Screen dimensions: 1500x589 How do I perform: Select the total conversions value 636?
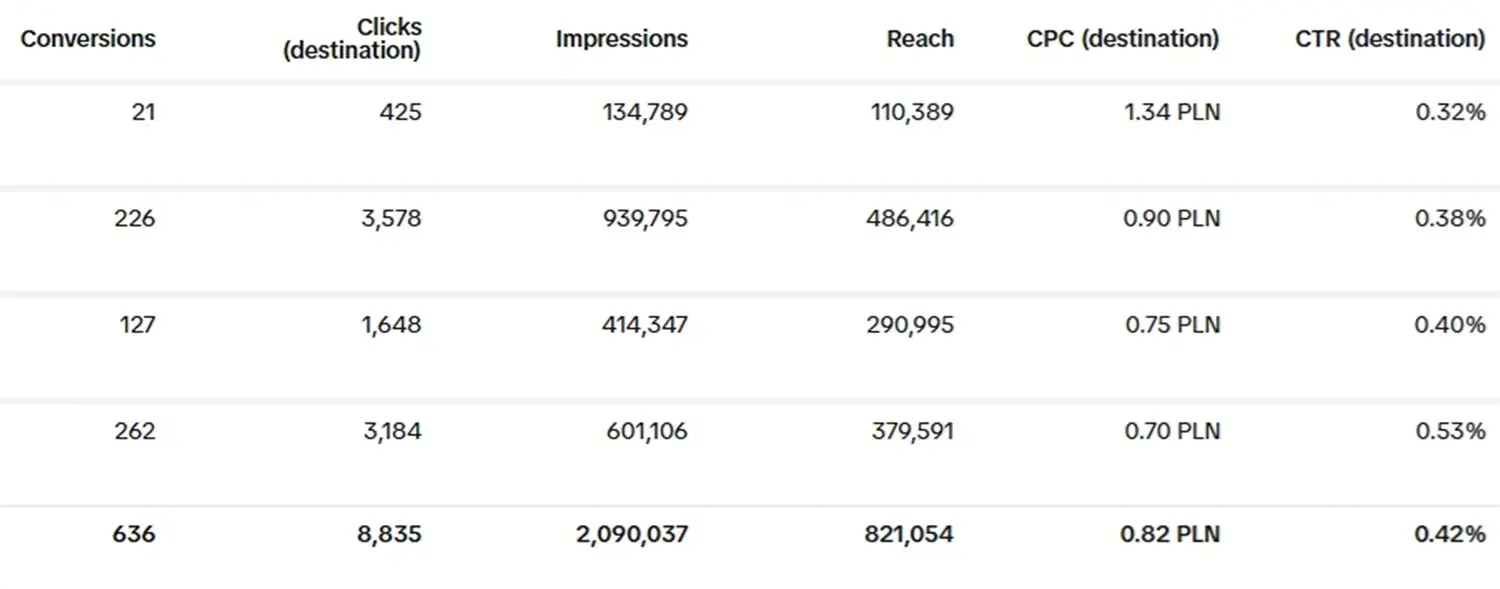point(134,535)
